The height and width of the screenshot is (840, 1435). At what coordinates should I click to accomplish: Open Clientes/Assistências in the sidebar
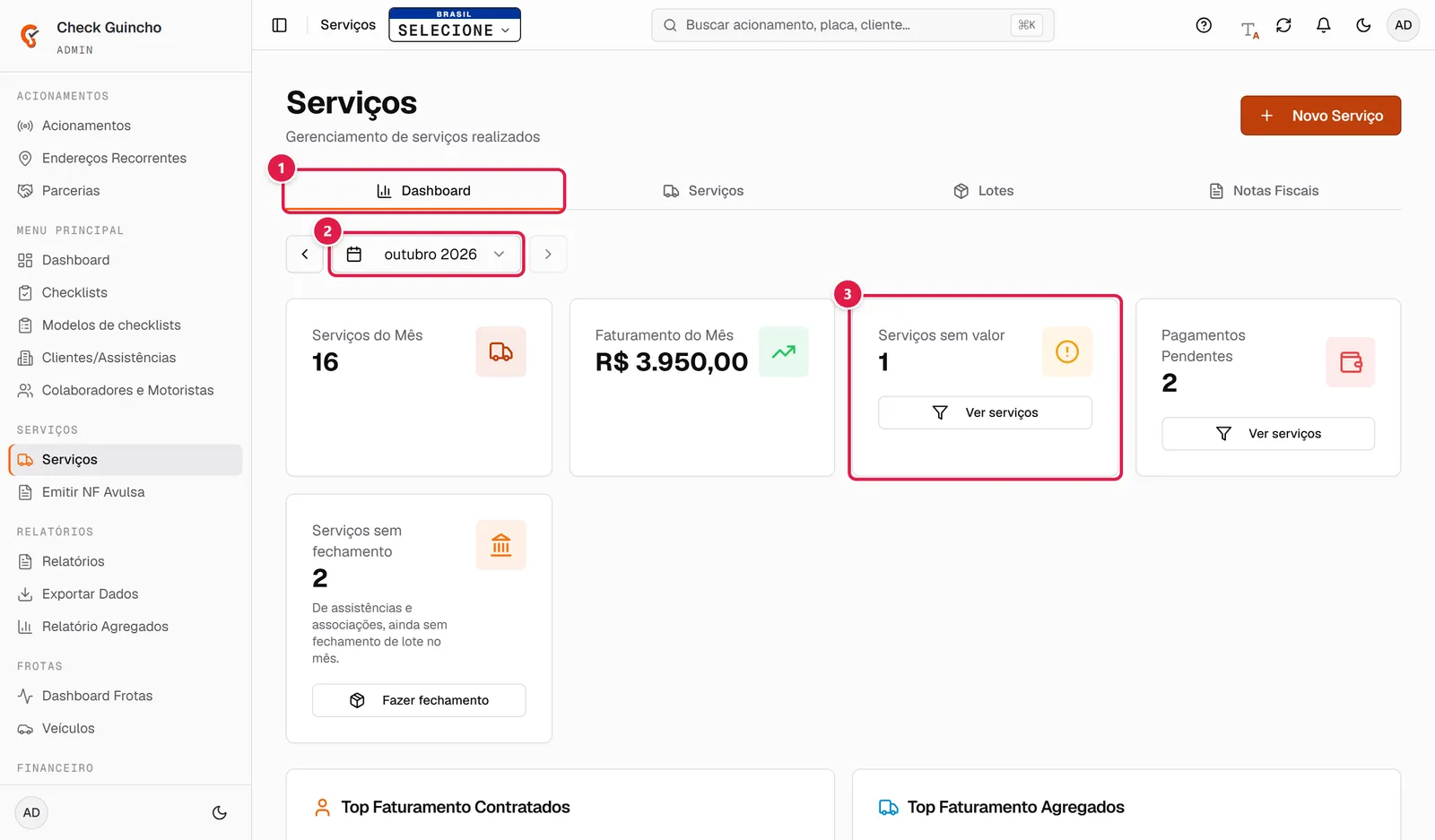click(x=126, y=358)
